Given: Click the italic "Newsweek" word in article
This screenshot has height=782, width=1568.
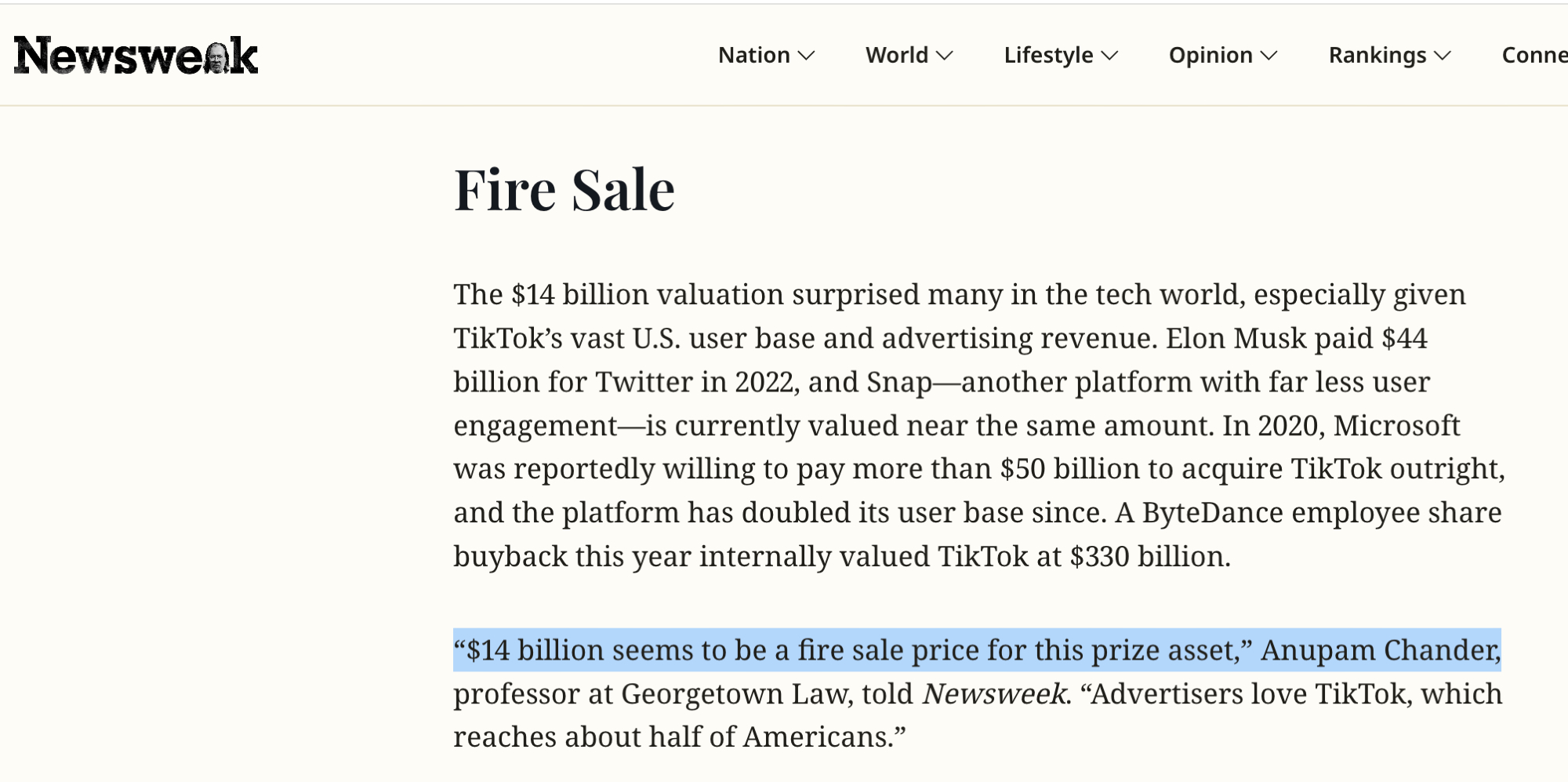Looking at the screenshot, I should (x=993, y=694).
